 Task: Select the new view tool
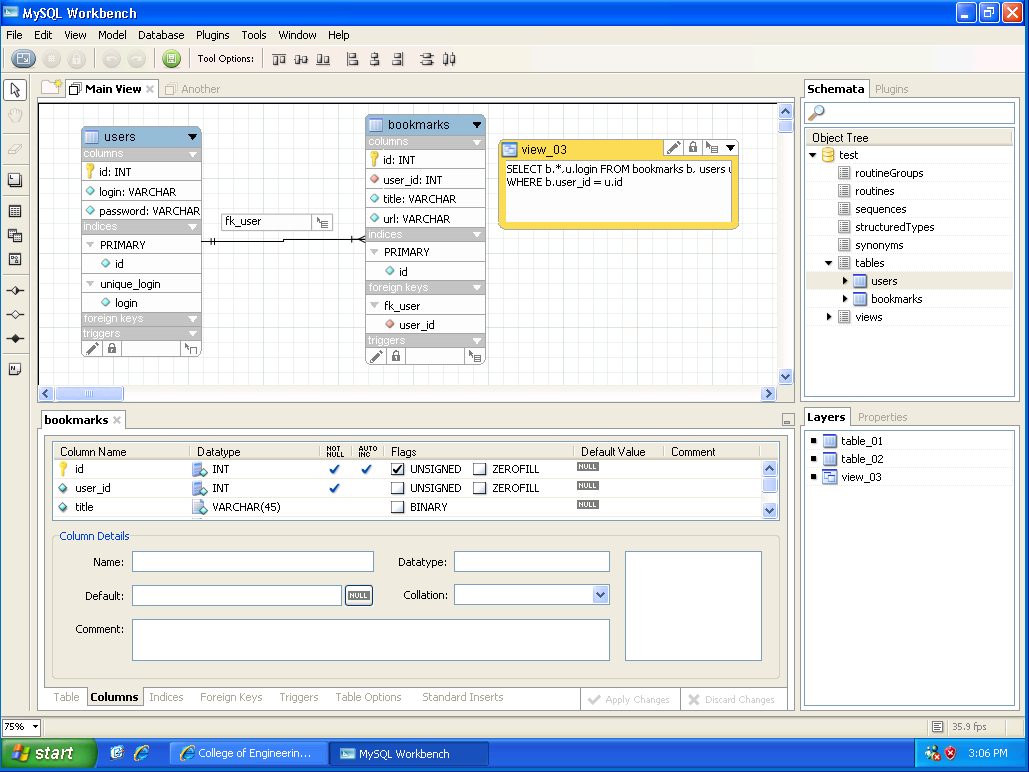click(15, 235)
